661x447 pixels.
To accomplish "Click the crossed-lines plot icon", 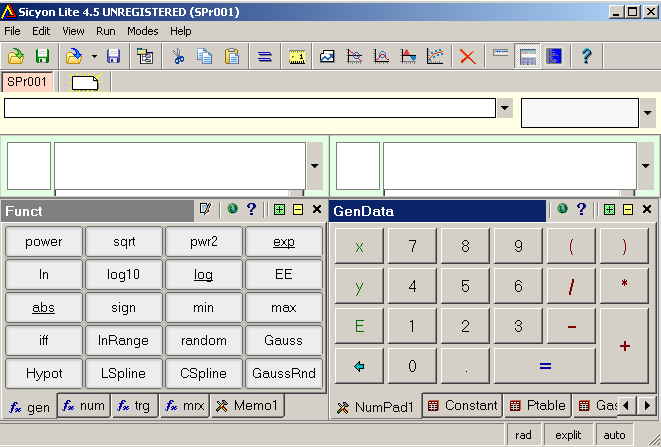I will [x=354, y=56].
